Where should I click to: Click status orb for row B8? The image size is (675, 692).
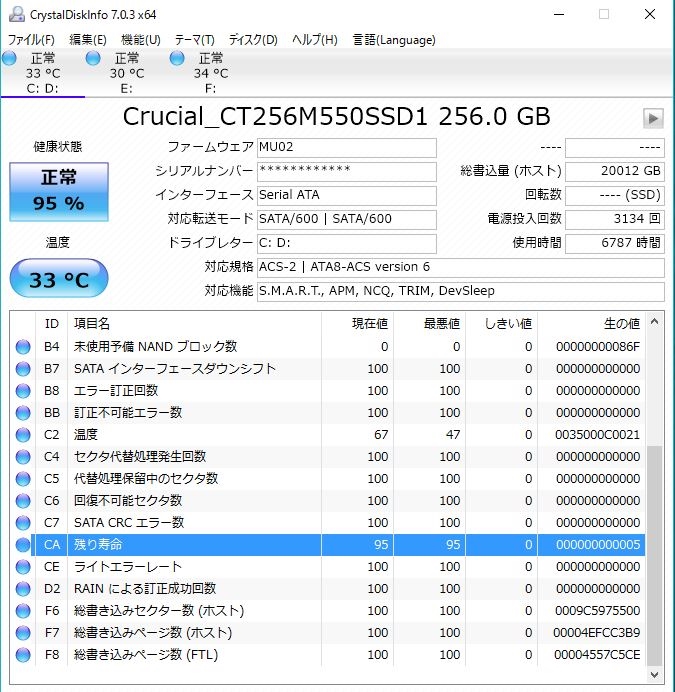[23, 391]
